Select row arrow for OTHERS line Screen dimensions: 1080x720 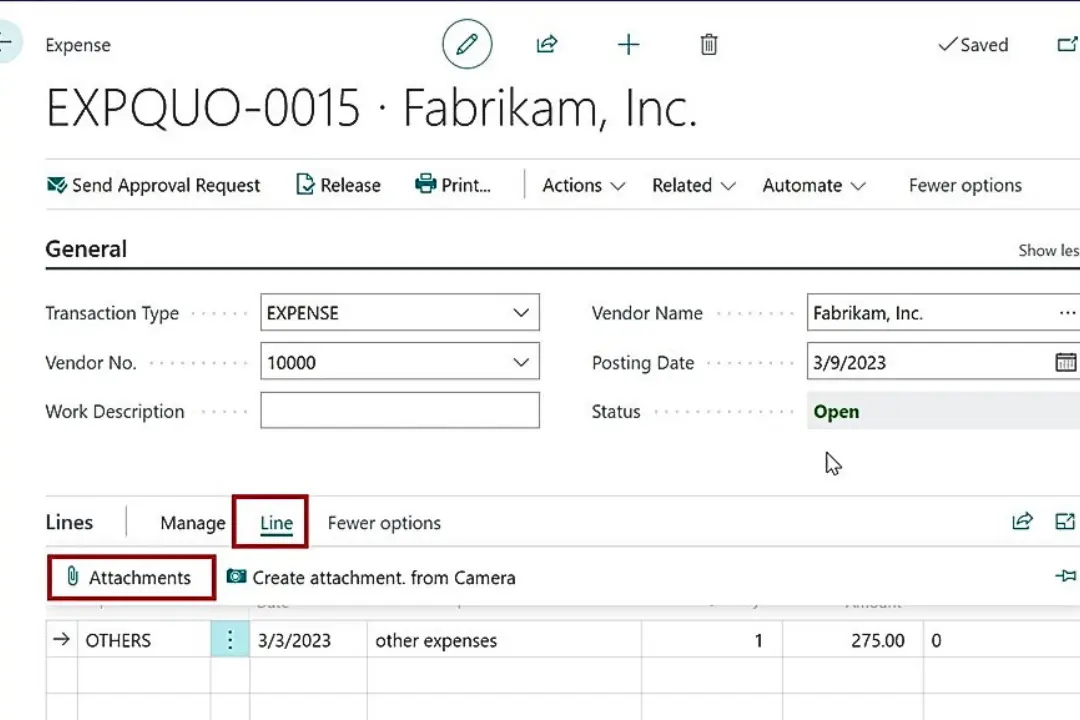[x=61, y=639]
